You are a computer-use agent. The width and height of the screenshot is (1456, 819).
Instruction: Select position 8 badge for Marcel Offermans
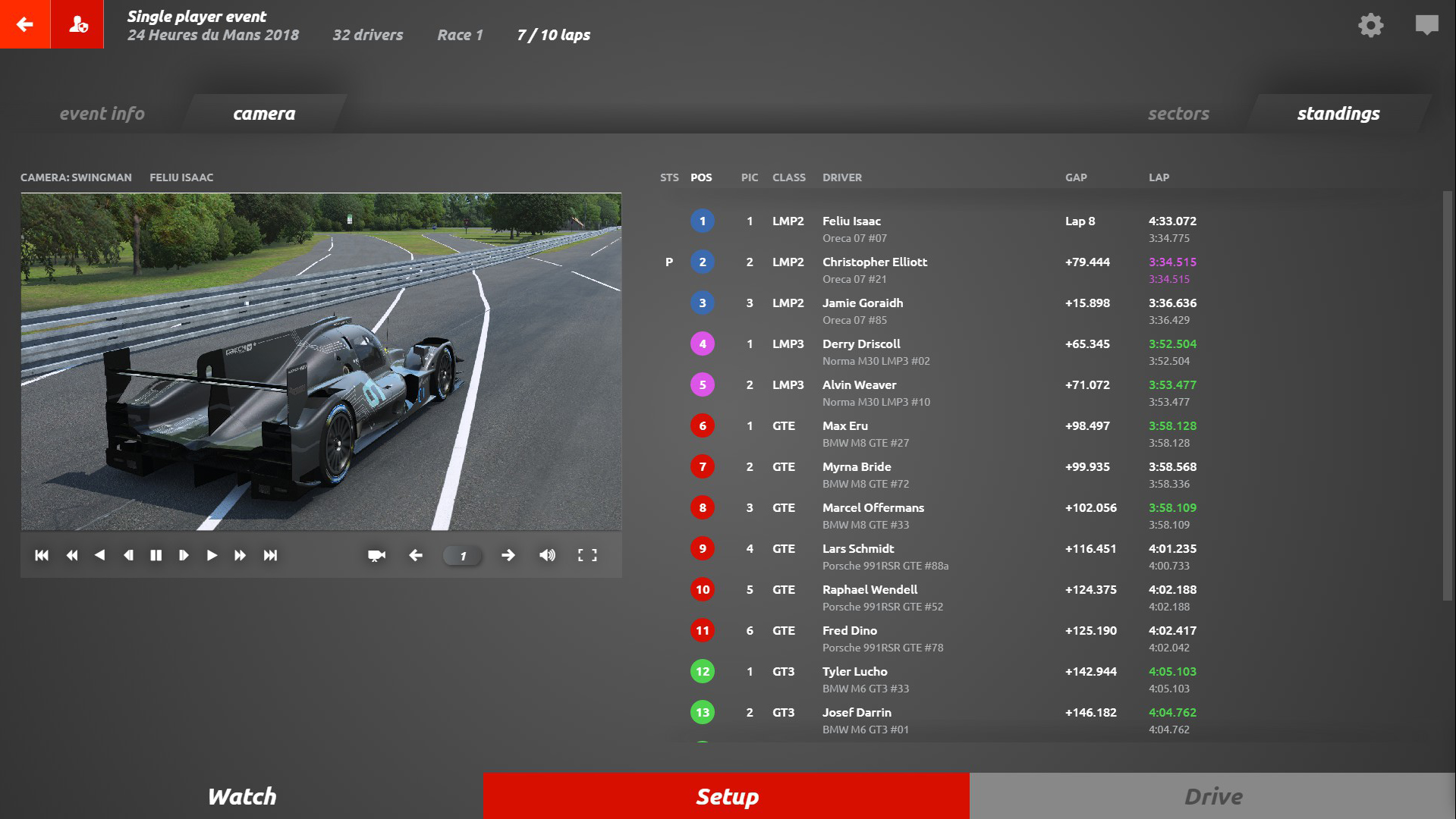[x=703, y=508]
